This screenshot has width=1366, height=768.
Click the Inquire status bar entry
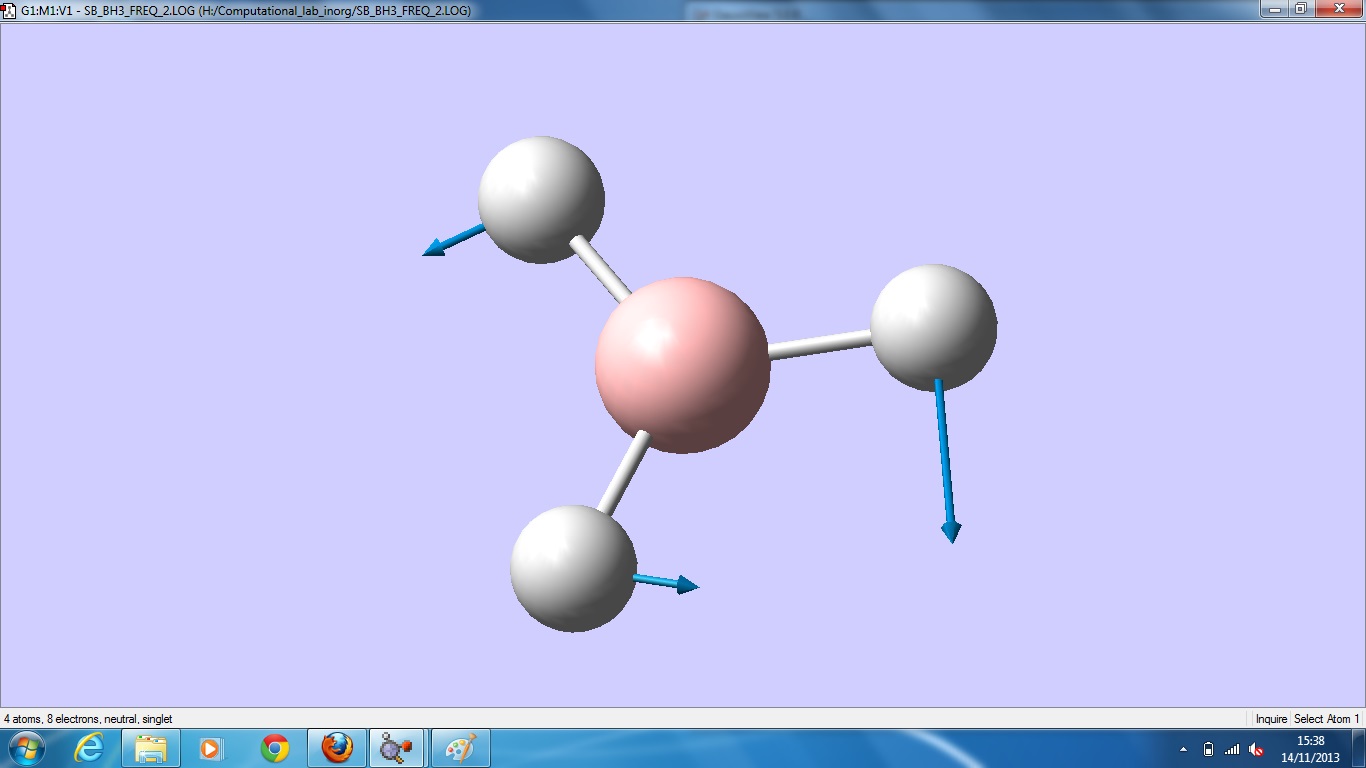(x=1271, y=719)
